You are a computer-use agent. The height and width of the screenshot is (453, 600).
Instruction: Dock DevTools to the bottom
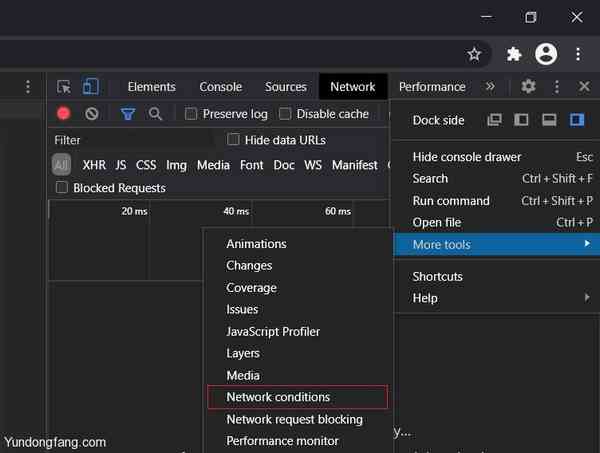[x=549, y=120]
